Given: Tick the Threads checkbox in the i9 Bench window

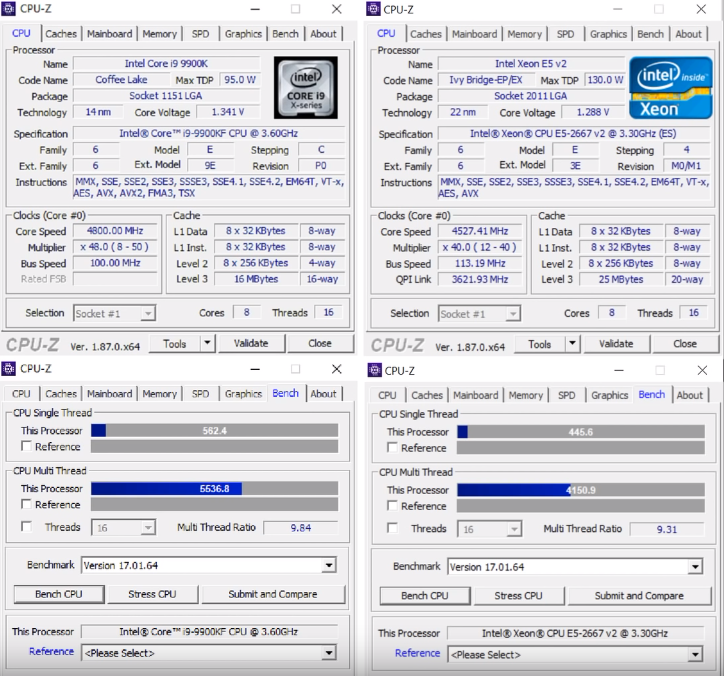Looking at the screenshot, I should pos(27,526).
